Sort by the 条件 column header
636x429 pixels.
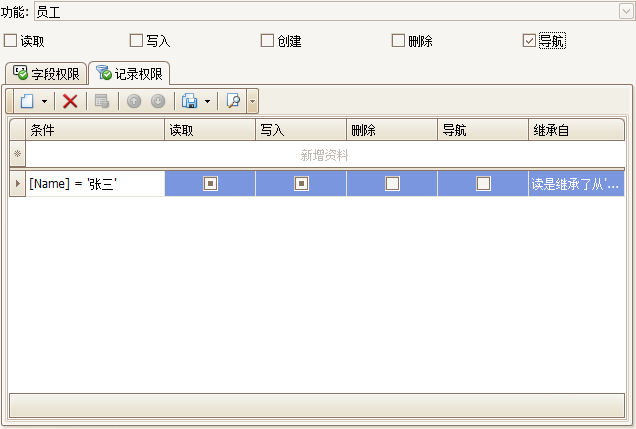[95, 130]
